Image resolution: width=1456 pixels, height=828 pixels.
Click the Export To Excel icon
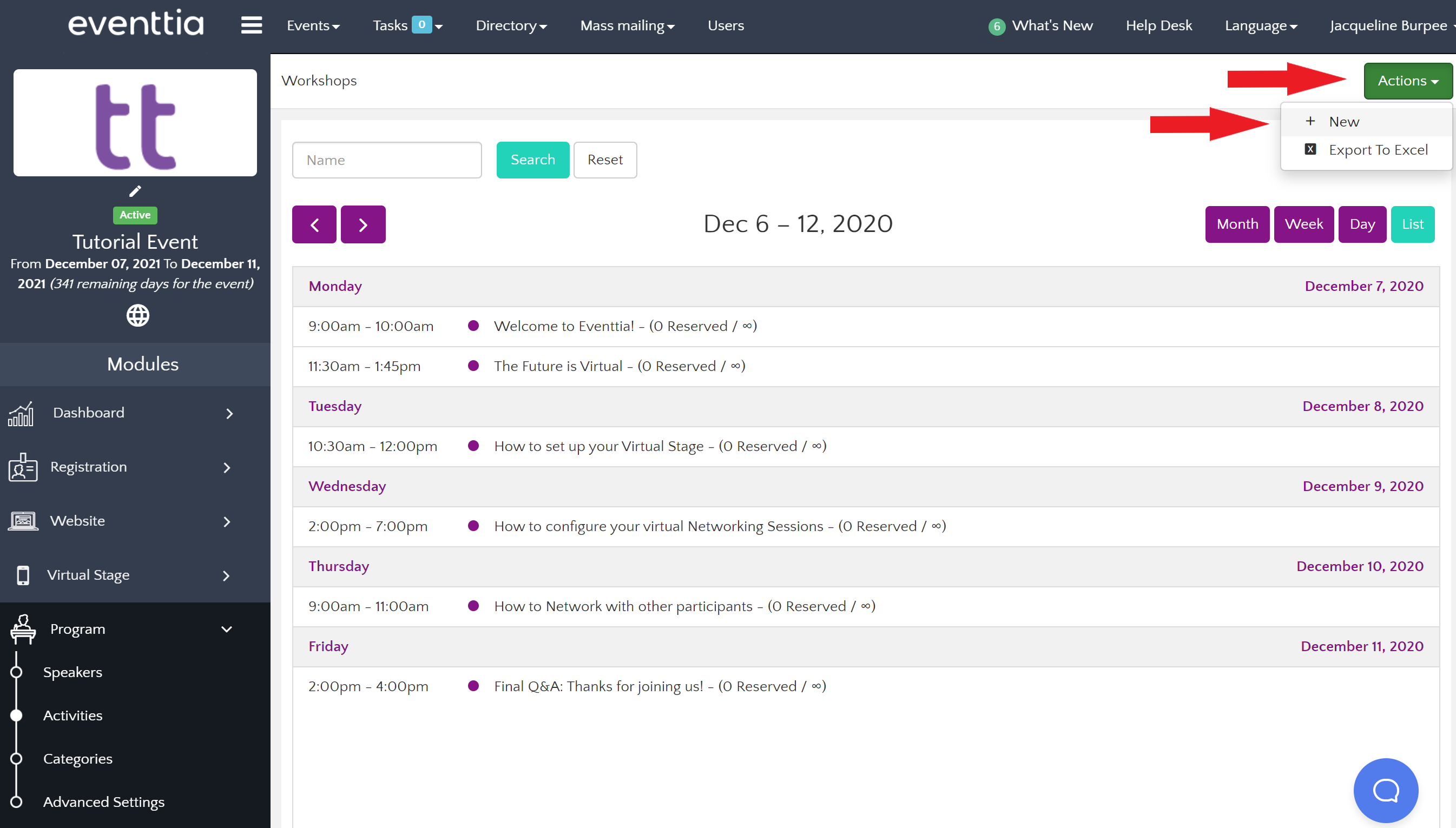click(x=1310, y=150)
